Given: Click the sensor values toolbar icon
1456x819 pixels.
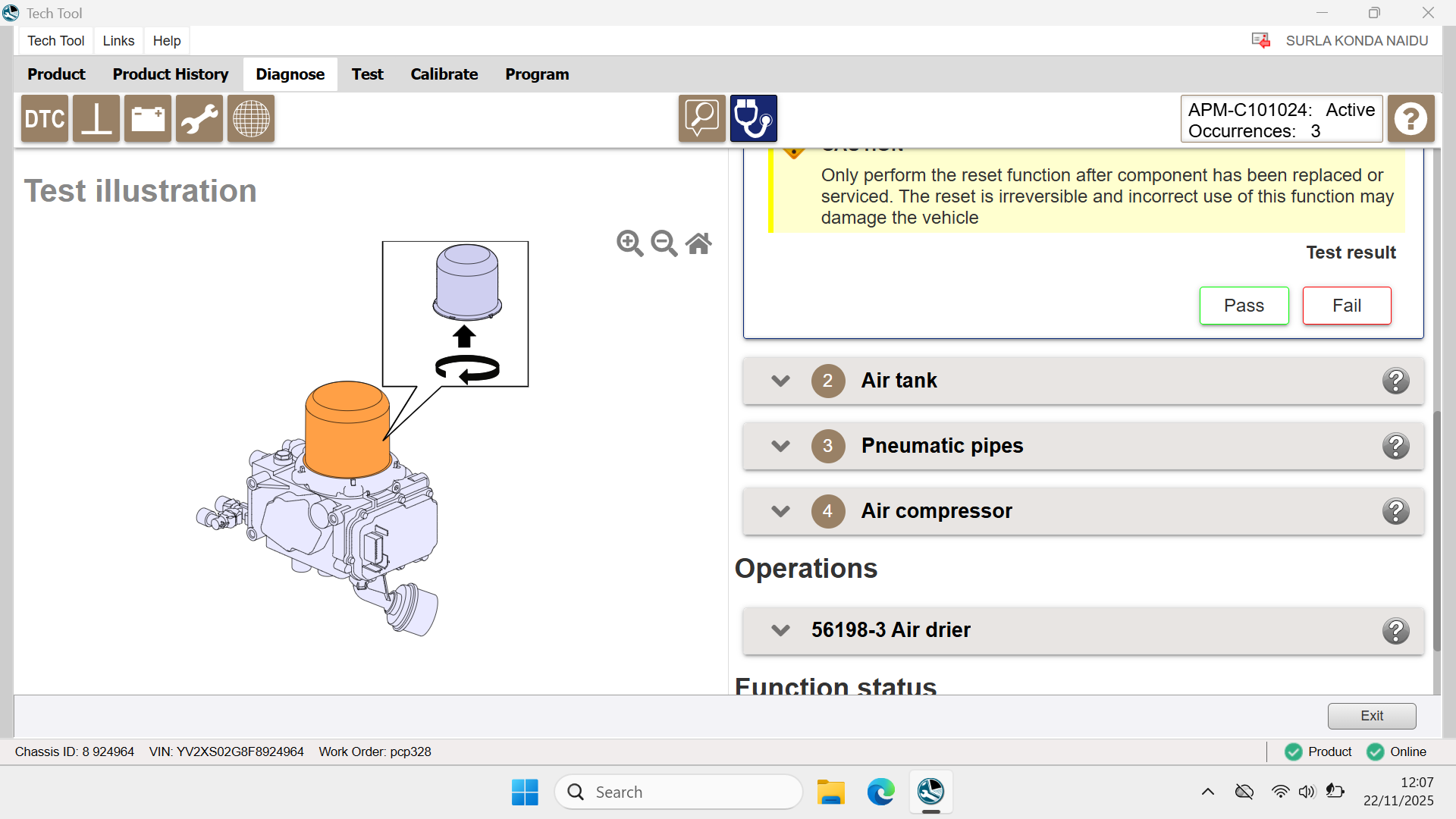Looking at the screenshot, I should coord(96,119).
